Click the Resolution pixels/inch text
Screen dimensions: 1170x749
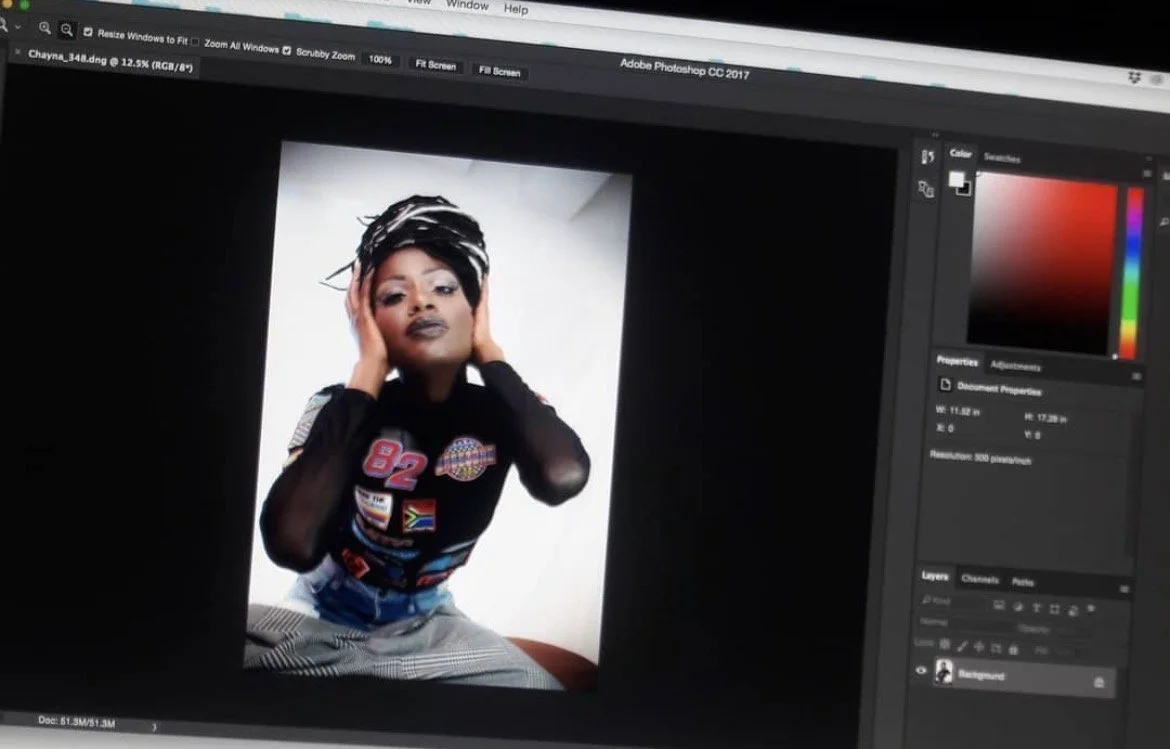(980, 457)
